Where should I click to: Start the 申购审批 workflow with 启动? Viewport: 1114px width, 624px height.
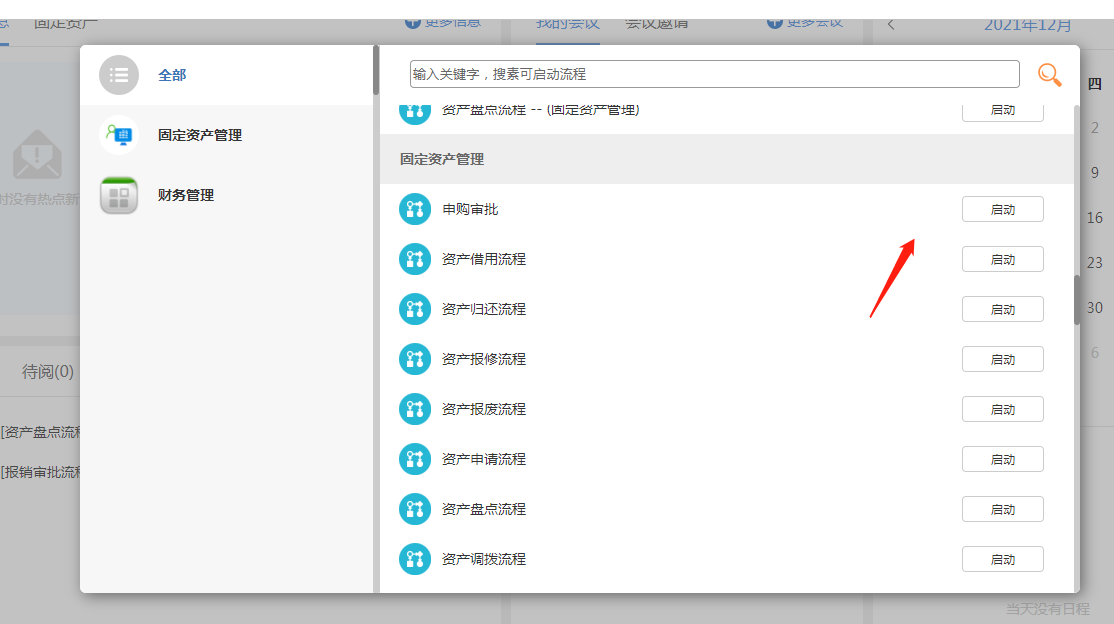1002,210
